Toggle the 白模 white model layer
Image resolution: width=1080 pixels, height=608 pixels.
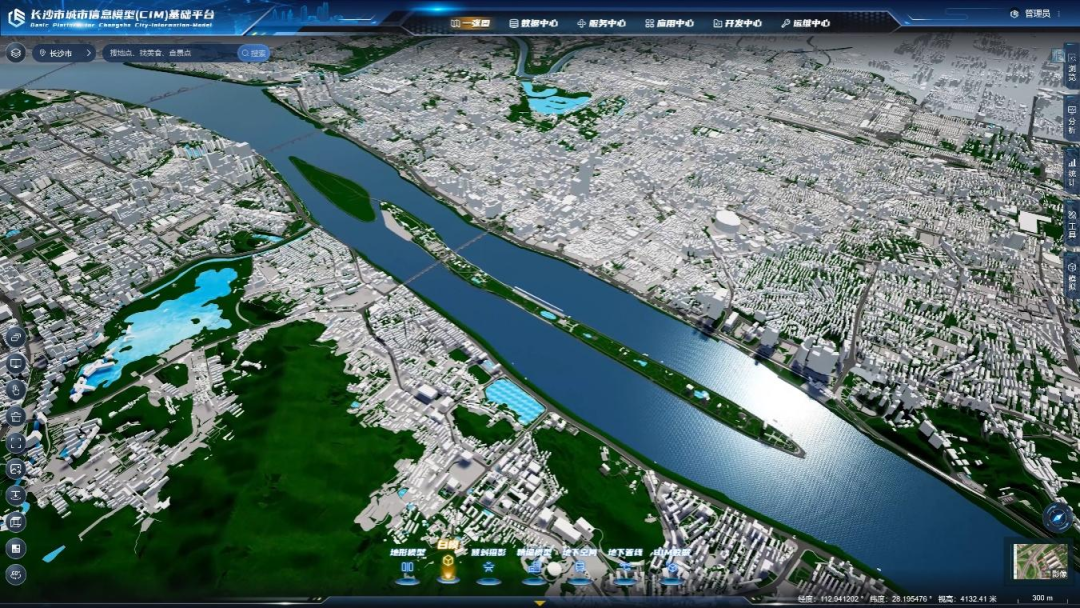coord(448,567)
